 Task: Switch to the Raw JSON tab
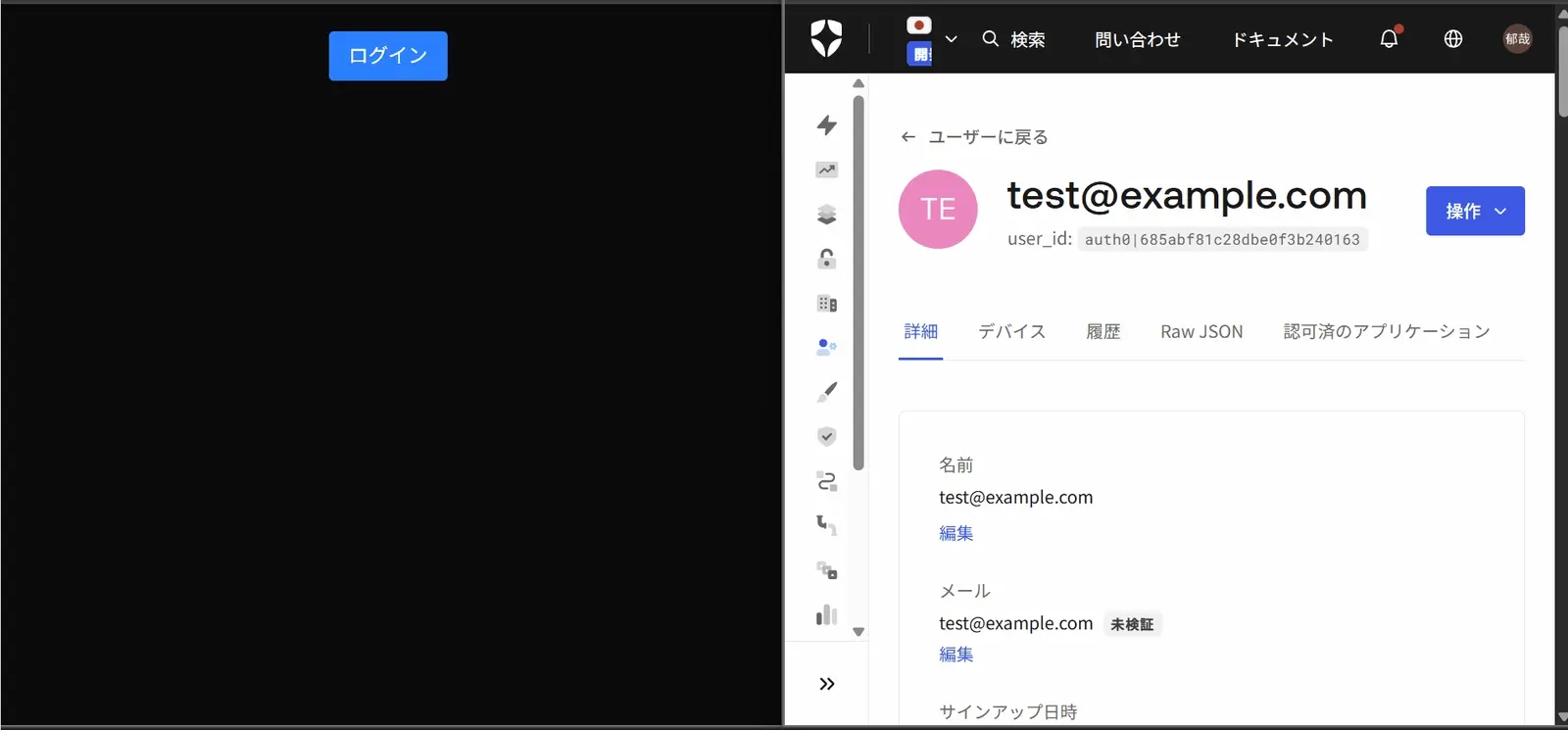[1201, 332]
